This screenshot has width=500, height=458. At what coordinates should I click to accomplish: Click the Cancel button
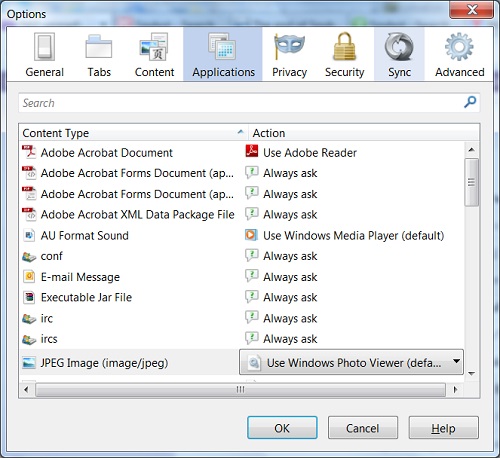click(363, 428)
